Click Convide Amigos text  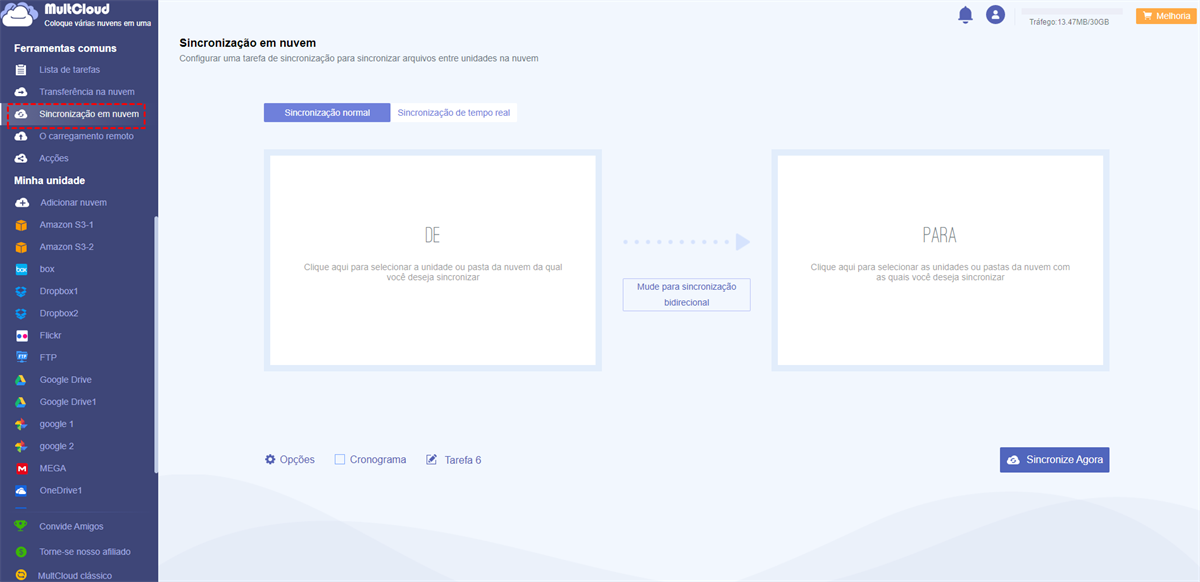coord(71,526)
